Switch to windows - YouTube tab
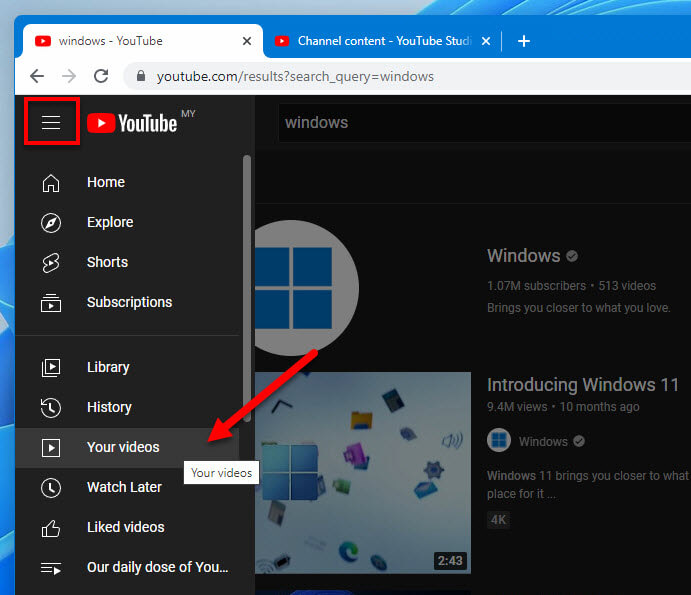The image size is (691, 595). click(x=143, y=41)
